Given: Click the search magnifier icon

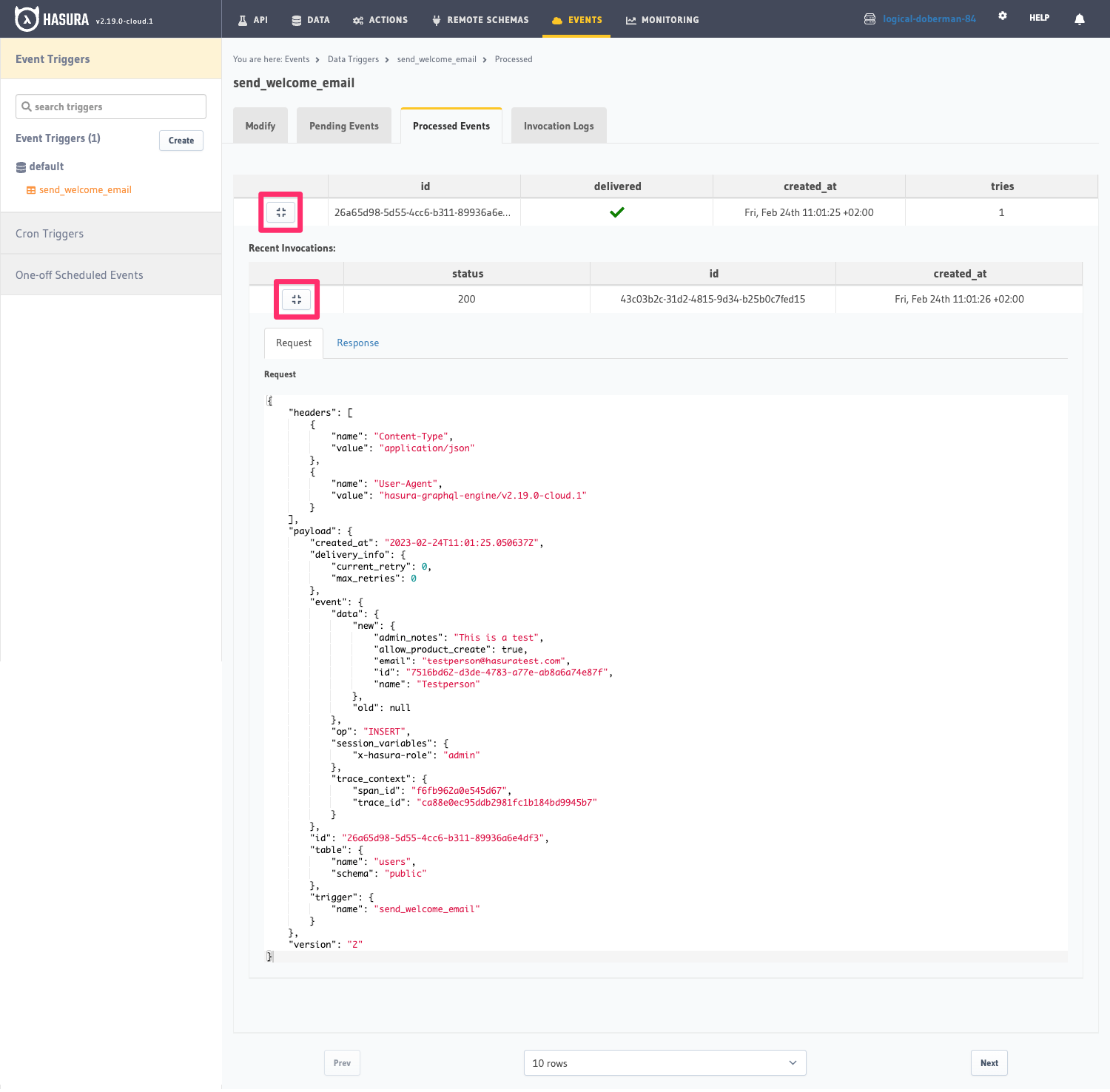Looking at the screenshot, I should pos(27,107).
